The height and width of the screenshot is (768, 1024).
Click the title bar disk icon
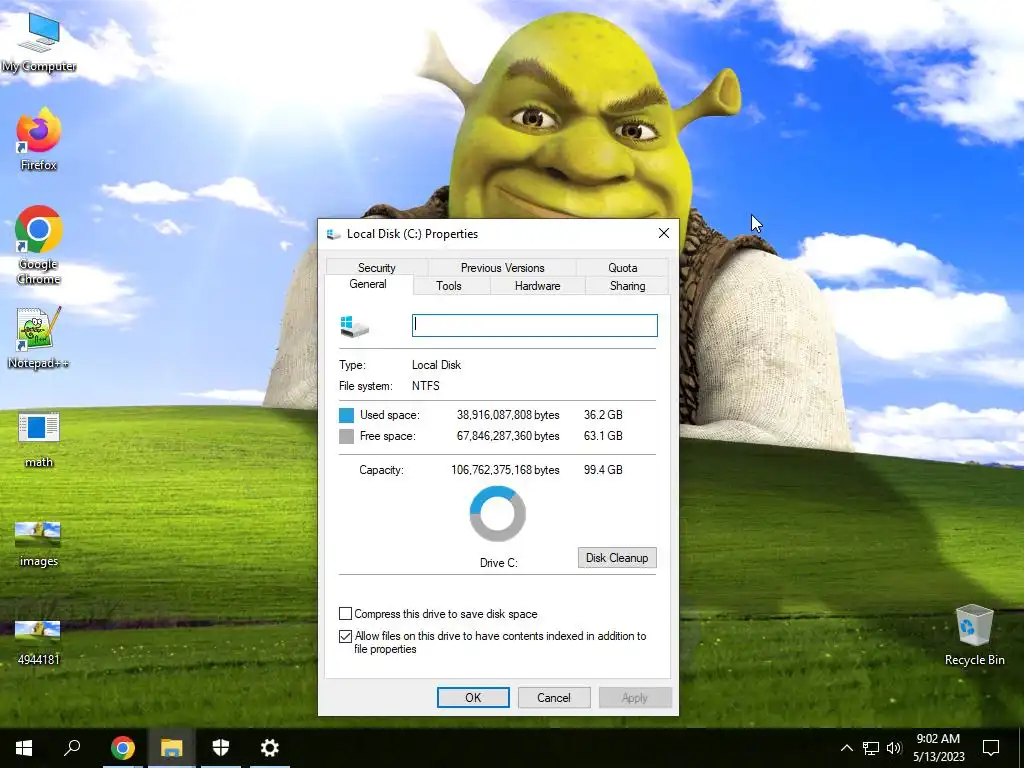pos(334,234)
